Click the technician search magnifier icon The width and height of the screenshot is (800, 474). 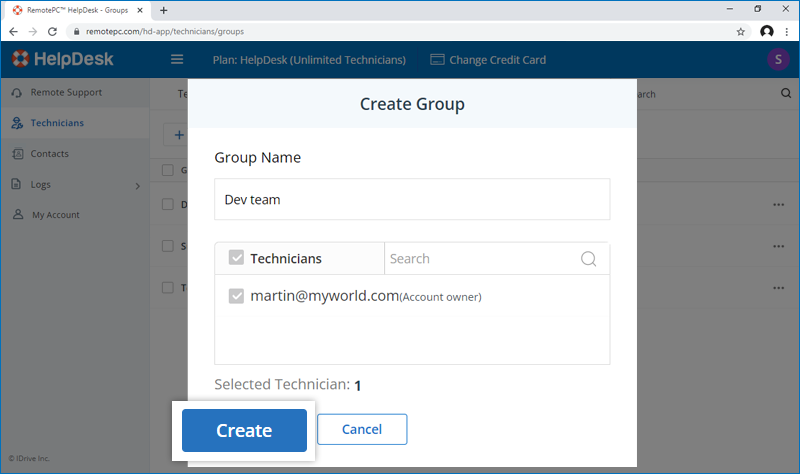pos(589,259)
